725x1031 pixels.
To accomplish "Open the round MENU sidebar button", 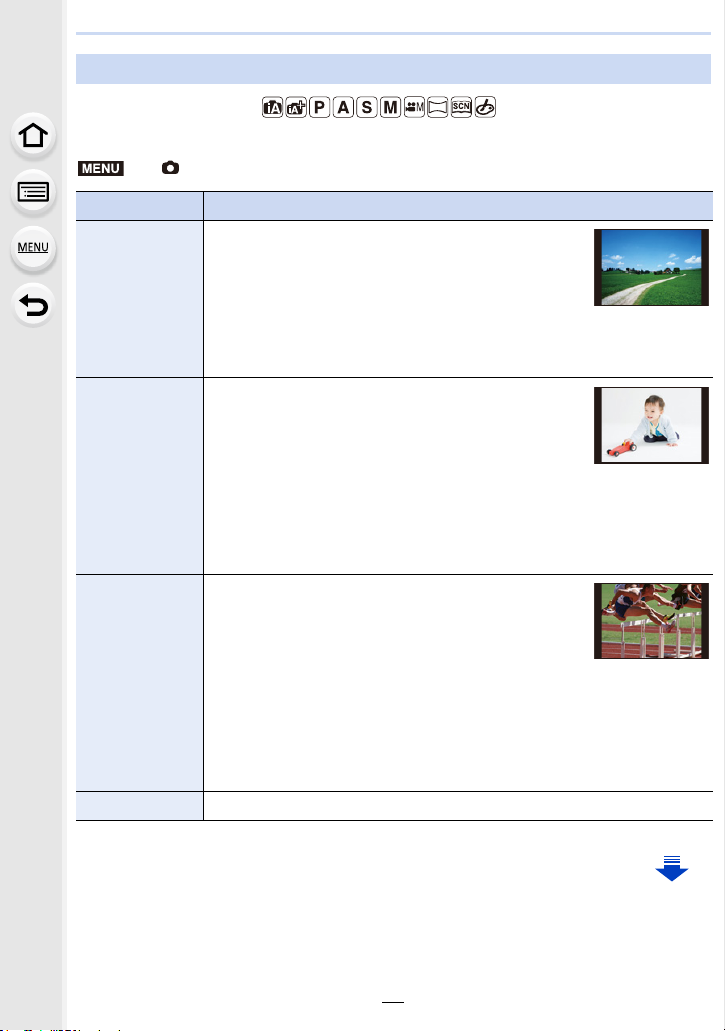I will (33, 249).
